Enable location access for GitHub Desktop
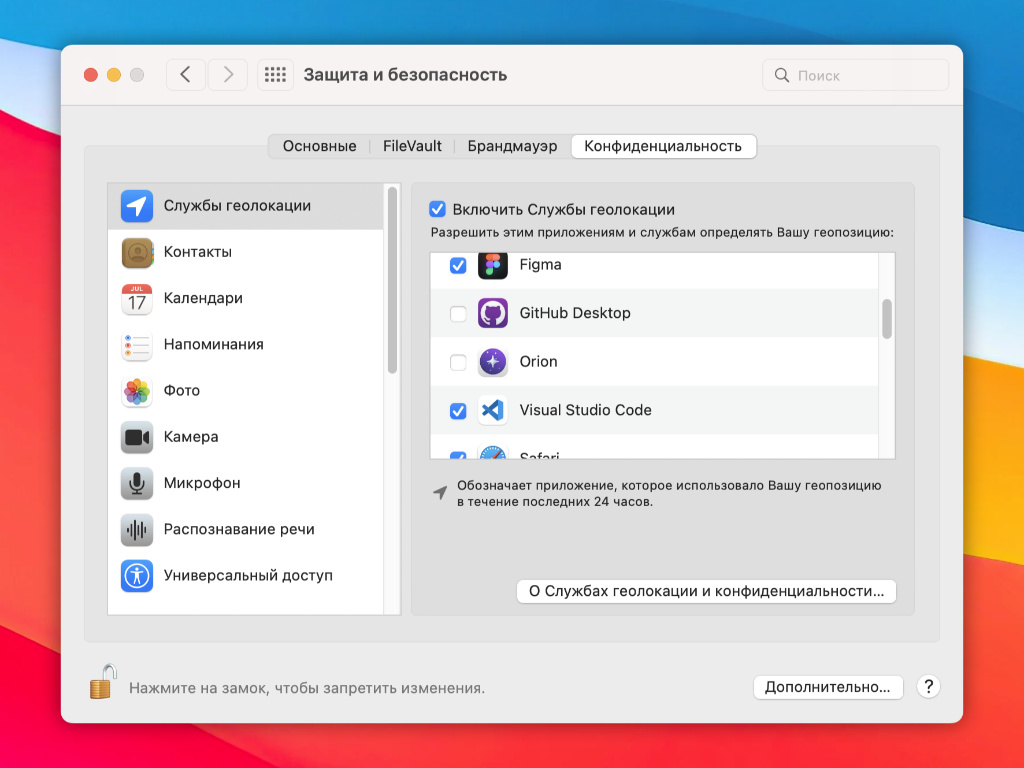This screenshot has height=768, width=1024. (x=458, y=314)
